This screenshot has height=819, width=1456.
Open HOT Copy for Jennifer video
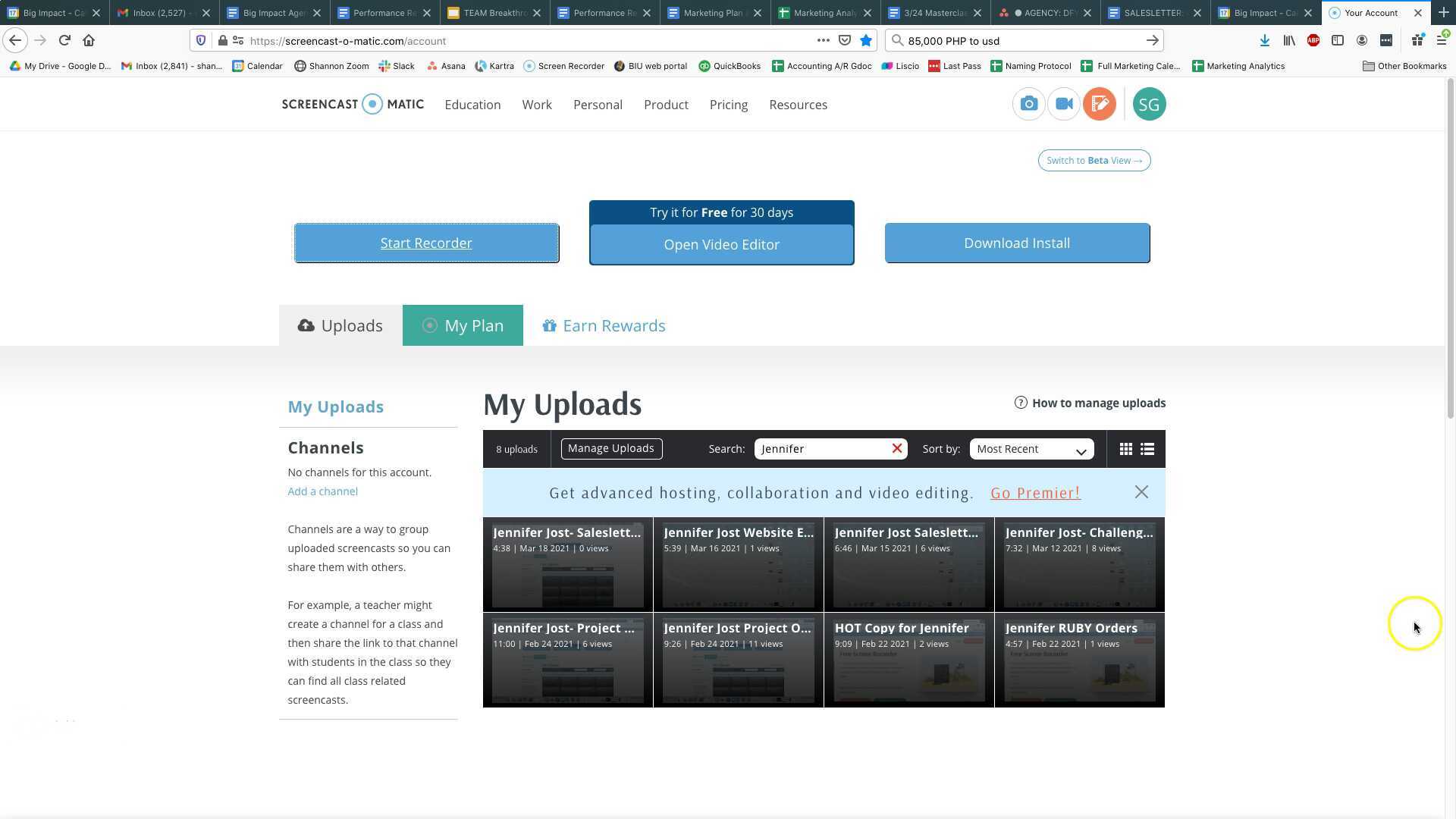tap(908, 660)
